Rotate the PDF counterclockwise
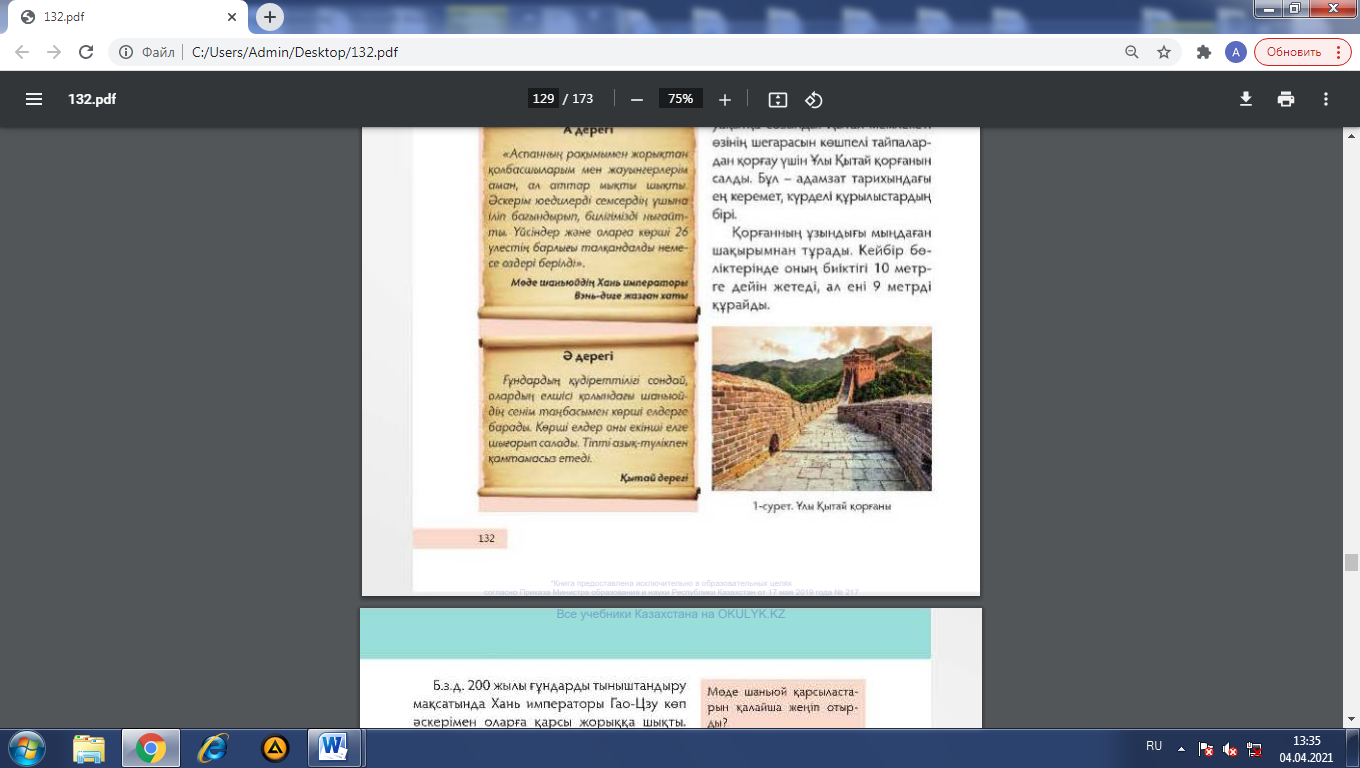 click(814, 99)
